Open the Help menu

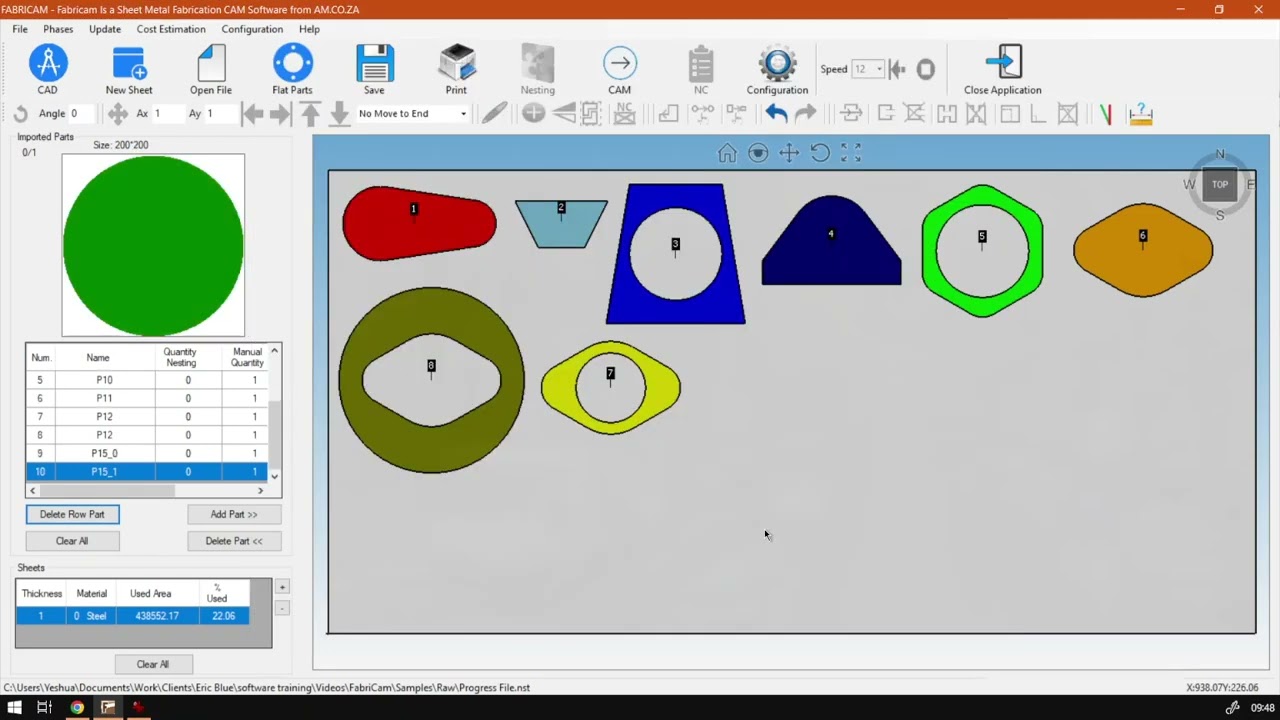point(309,29)
